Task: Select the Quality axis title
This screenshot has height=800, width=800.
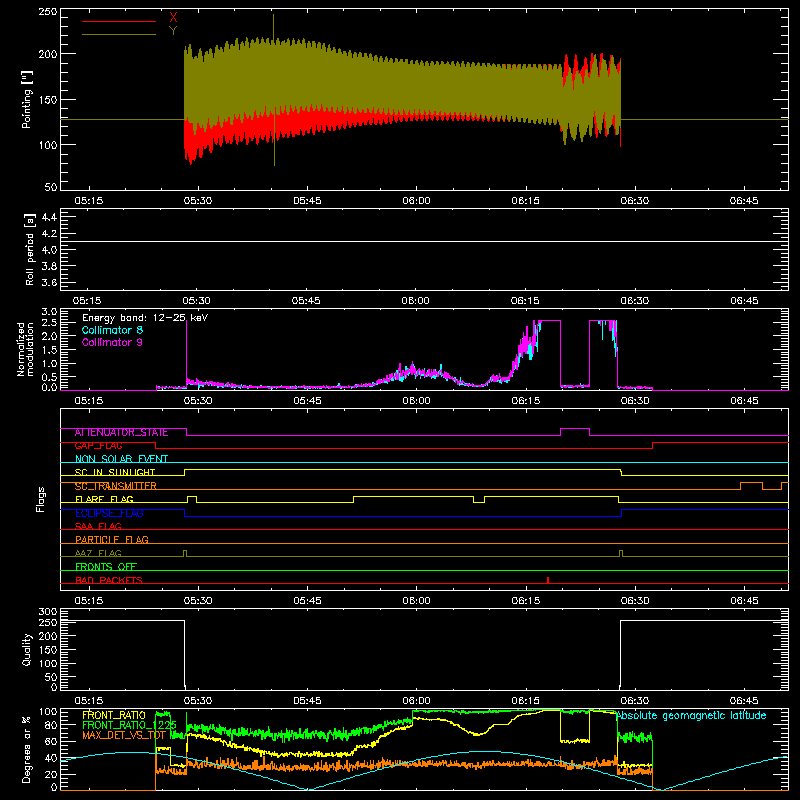Action: (27, 649)
